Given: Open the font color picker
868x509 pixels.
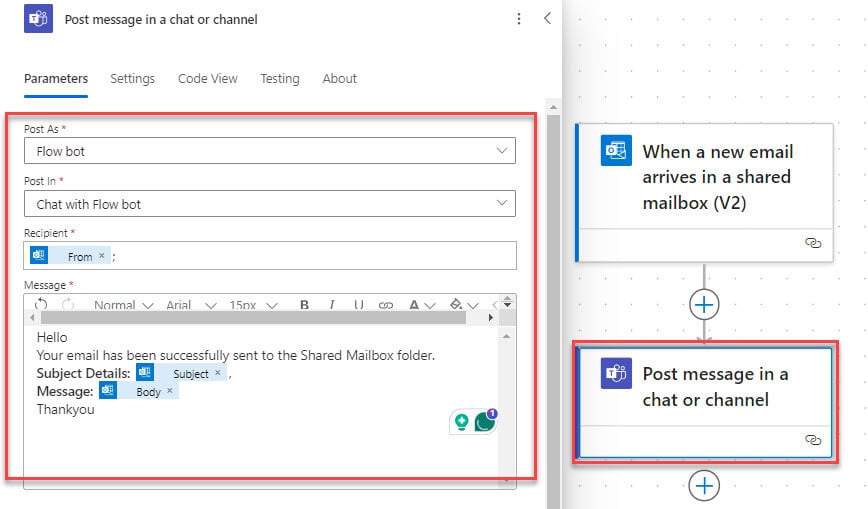Looking at the screenshot, I should pyautogui.click(x=422, y=305).
